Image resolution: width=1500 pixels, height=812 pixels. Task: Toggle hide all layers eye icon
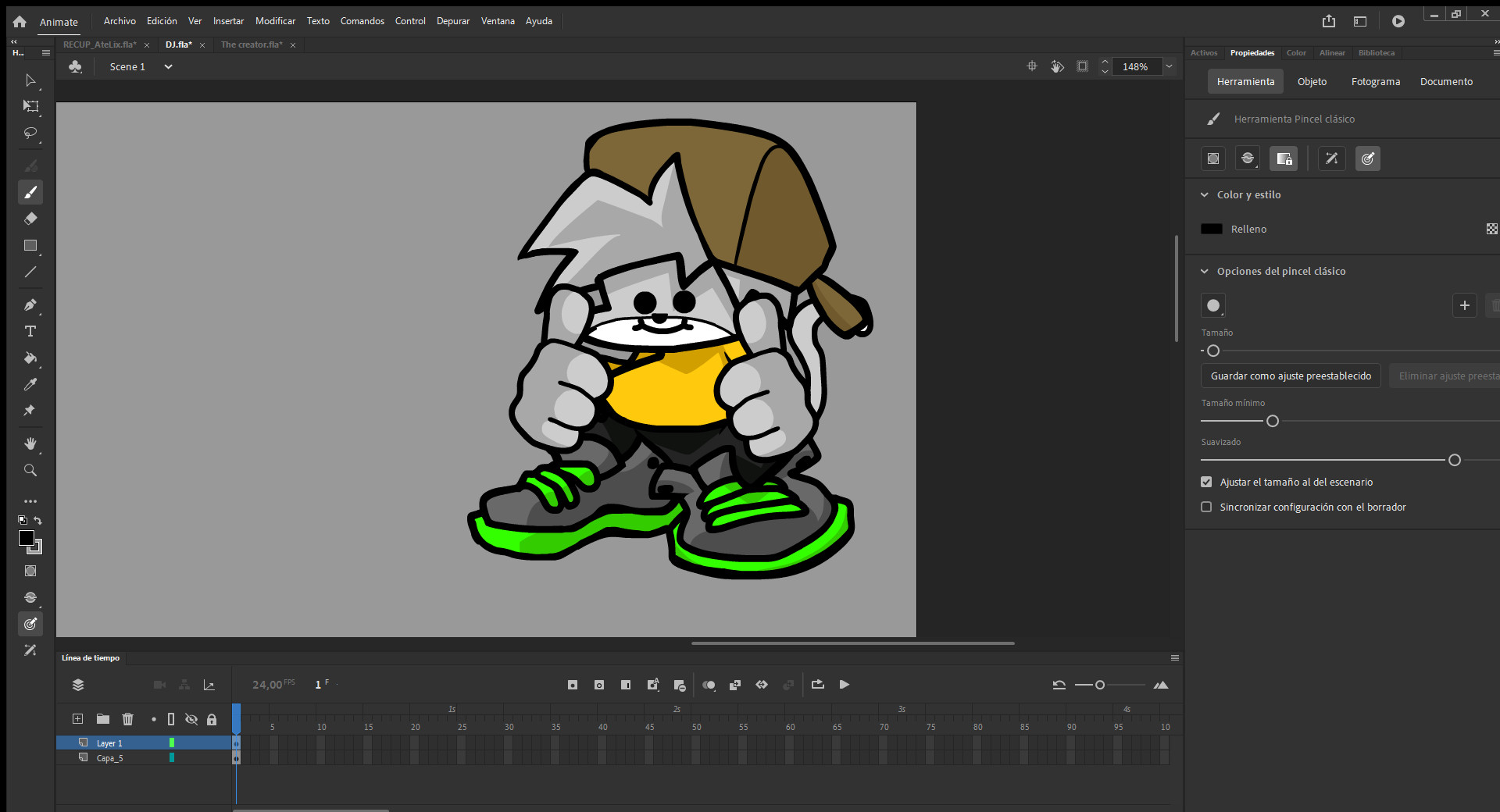(191, 719)
